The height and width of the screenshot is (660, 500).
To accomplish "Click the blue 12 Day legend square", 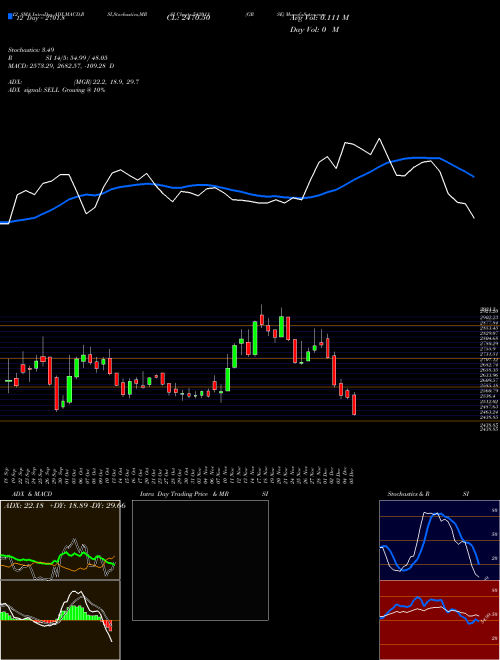I will pos(10,16).
